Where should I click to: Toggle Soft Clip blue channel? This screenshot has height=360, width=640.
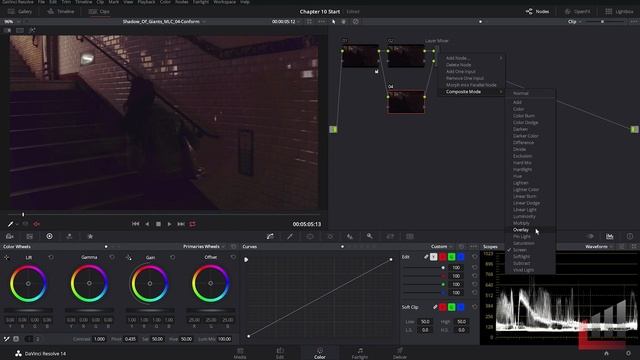click(461, 307)
